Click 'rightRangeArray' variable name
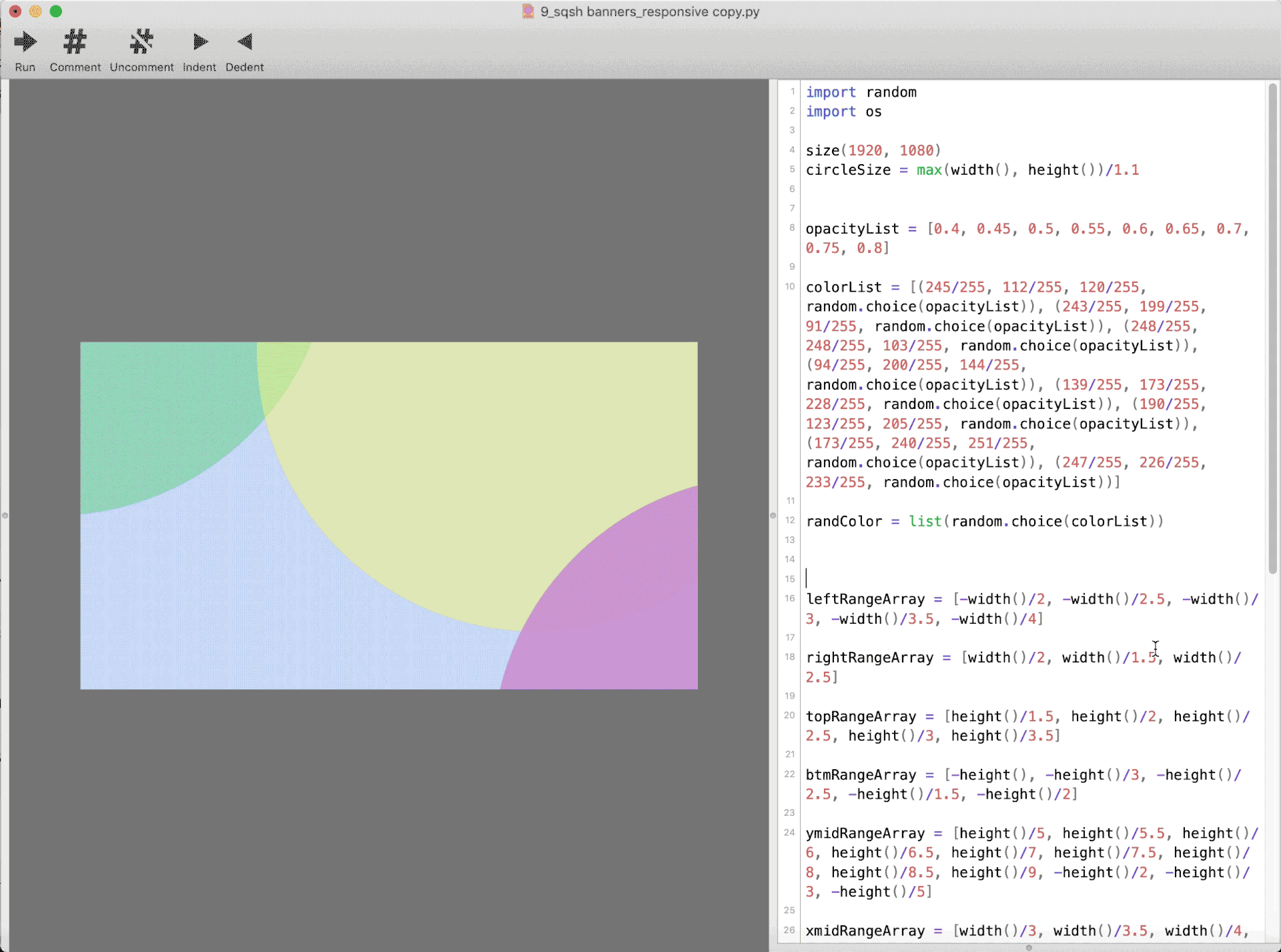1281x952 pixels. tap(869, 657)
